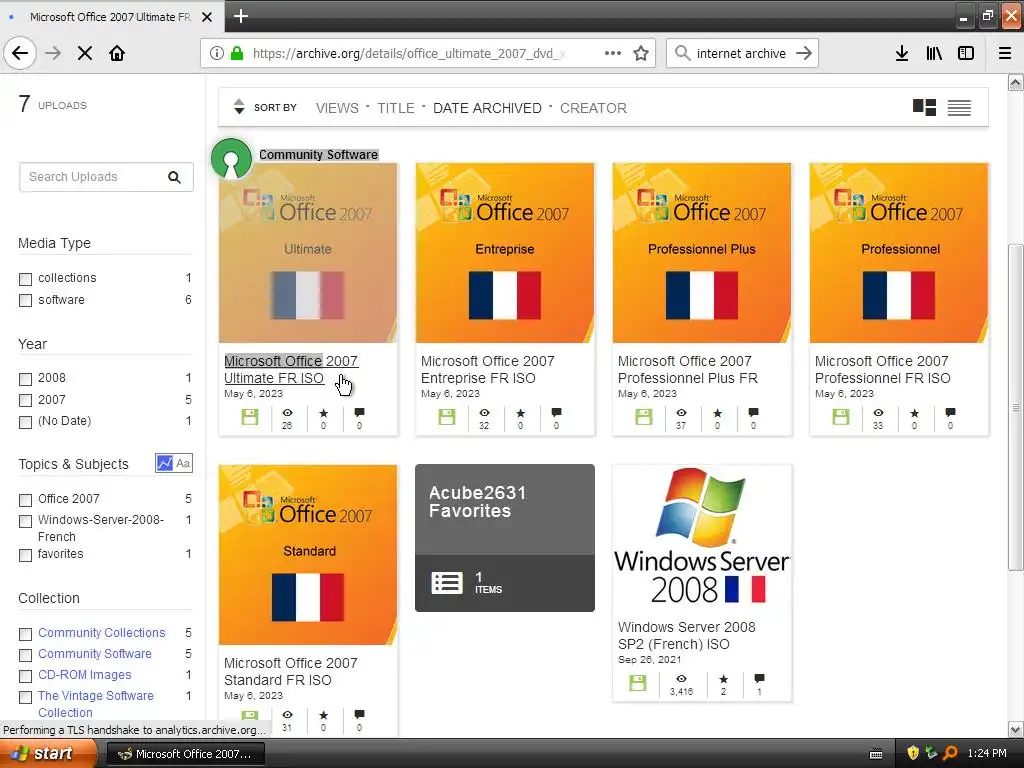This screenshot has height=768, width=1024.
Task: Select the Microsoft Office 2007 Ultimate browser tab
Action: (x=110, y=17)
